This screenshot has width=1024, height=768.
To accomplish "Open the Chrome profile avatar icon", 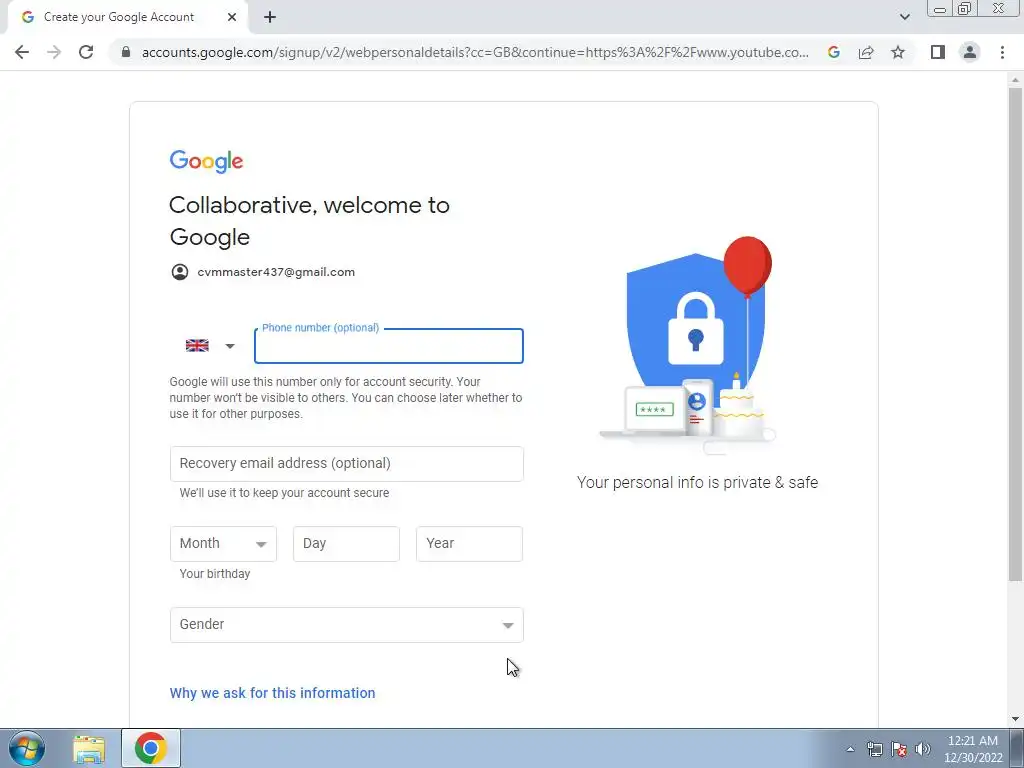I will click(970, 52).
